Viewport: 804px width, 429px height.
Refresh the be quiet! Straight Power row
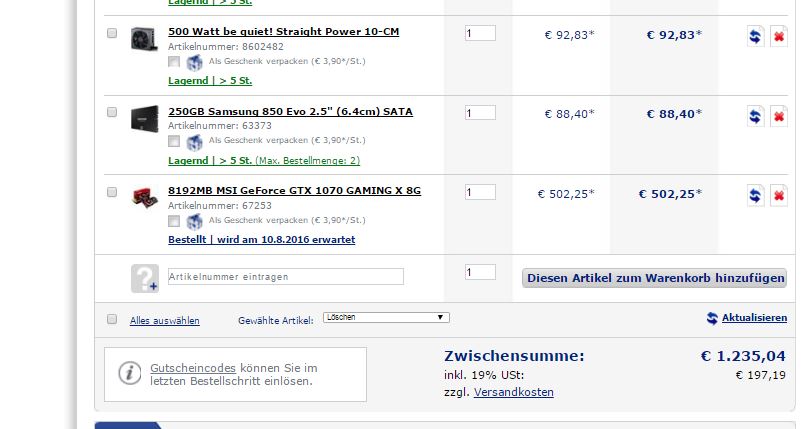pyautogui.click(x=755, y=36)
